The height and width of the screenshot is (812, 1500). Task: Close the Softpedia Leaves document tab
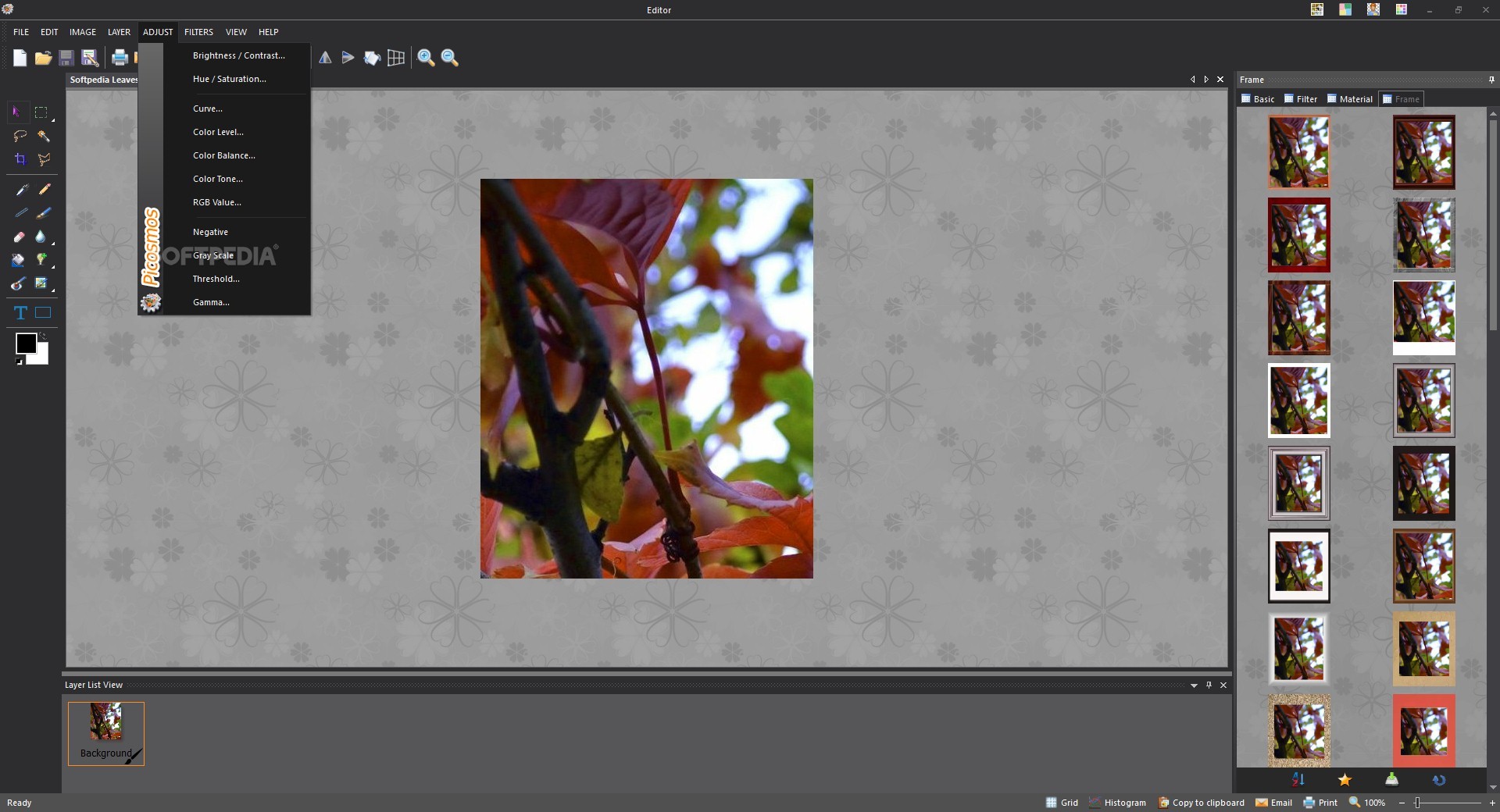coord(1220,80)
